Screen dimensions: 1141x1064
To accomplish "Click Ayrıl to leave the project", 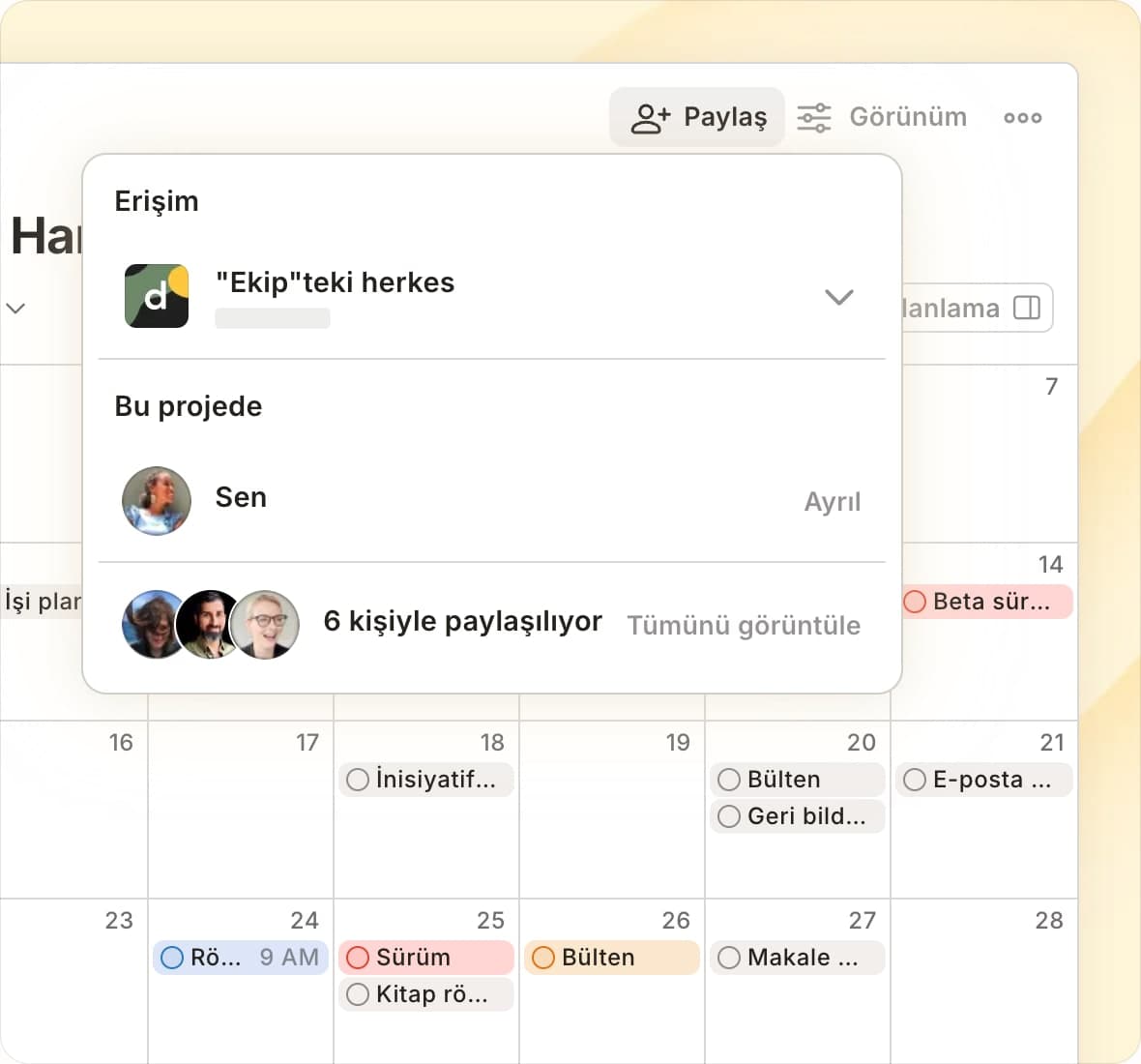I will (x=832, y=502).
